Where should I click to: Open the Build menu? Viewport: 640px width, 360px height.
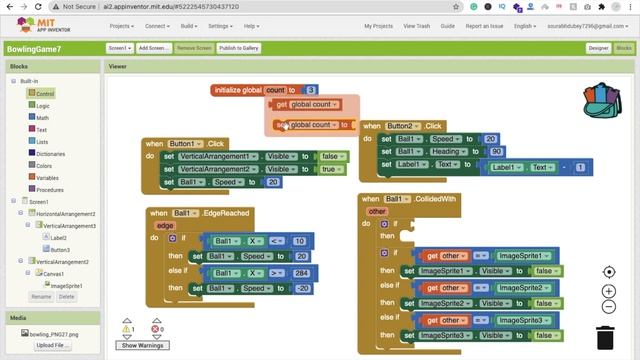click(189, 26)
